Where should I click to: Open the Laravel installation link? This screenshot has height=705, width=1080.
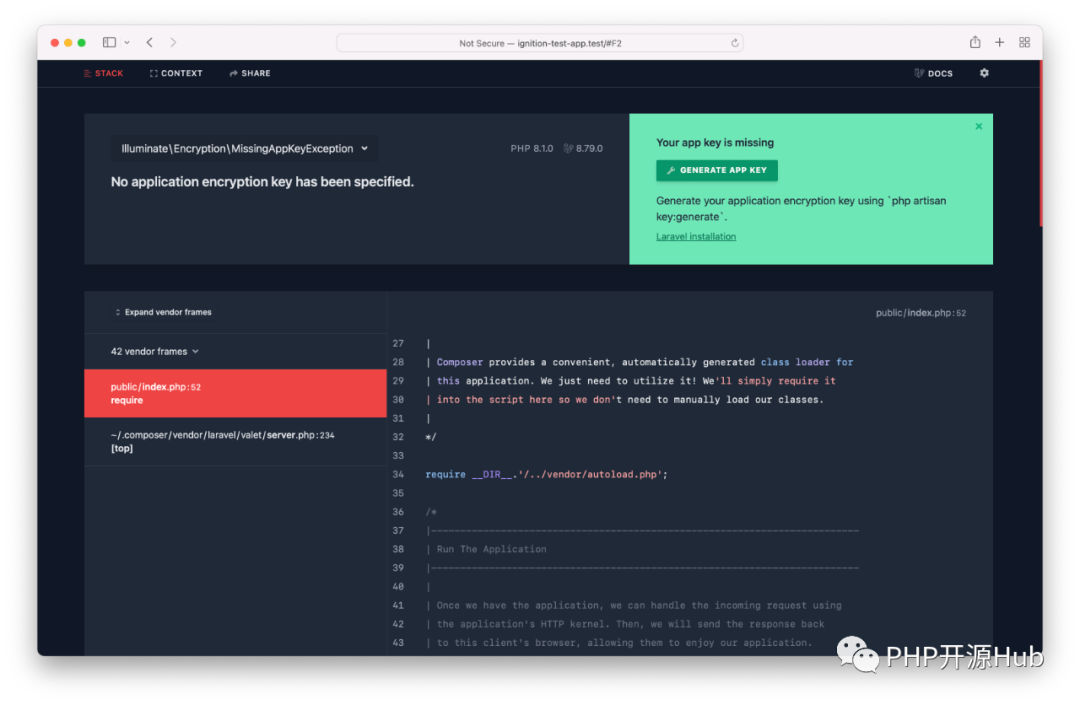pyautogui.click(x=696, y=236)
